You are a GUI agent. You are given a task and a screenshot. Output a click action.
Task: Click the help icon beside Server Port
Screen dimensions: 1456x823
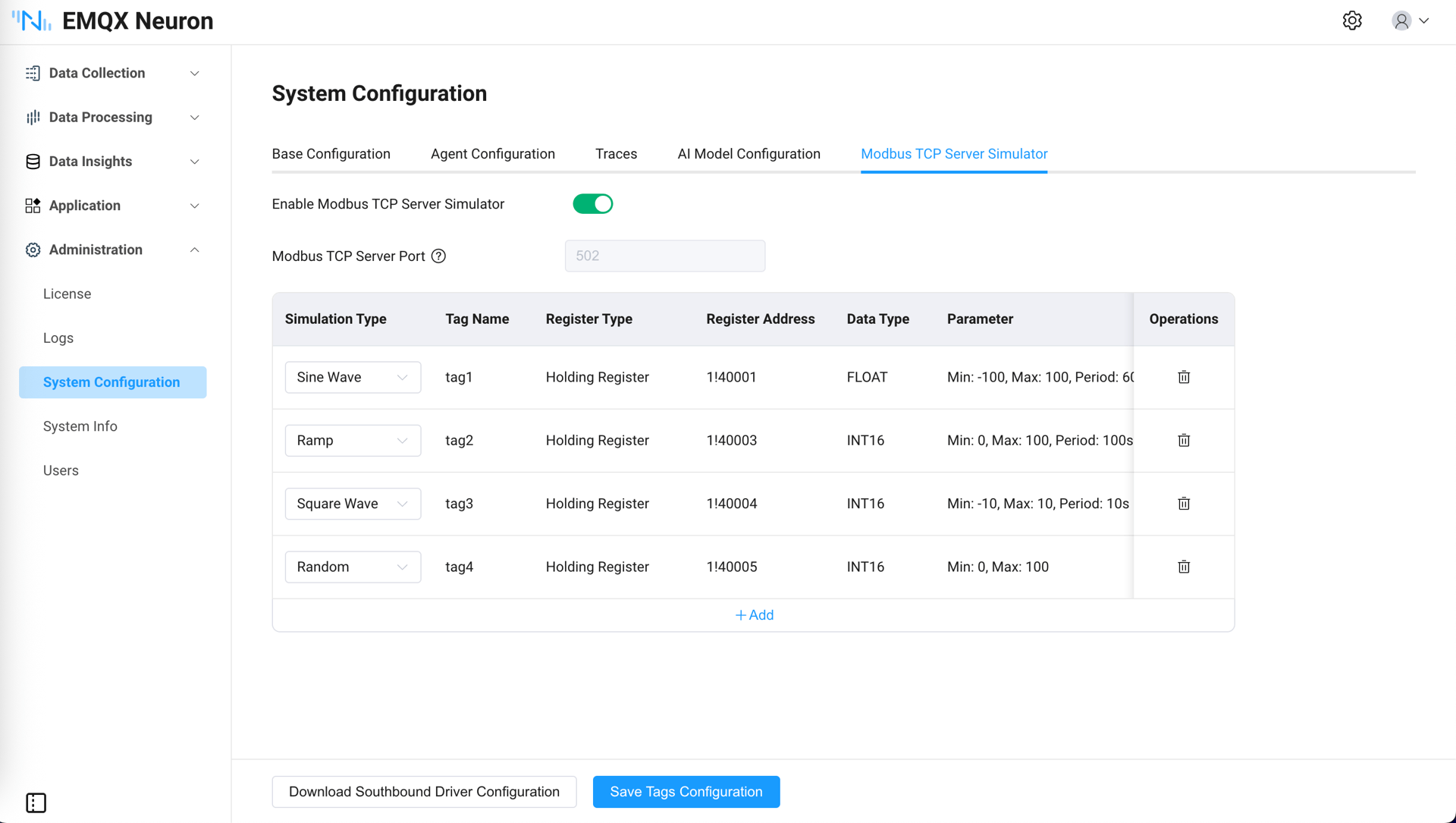pyautogui.click(x=438, y=256)
